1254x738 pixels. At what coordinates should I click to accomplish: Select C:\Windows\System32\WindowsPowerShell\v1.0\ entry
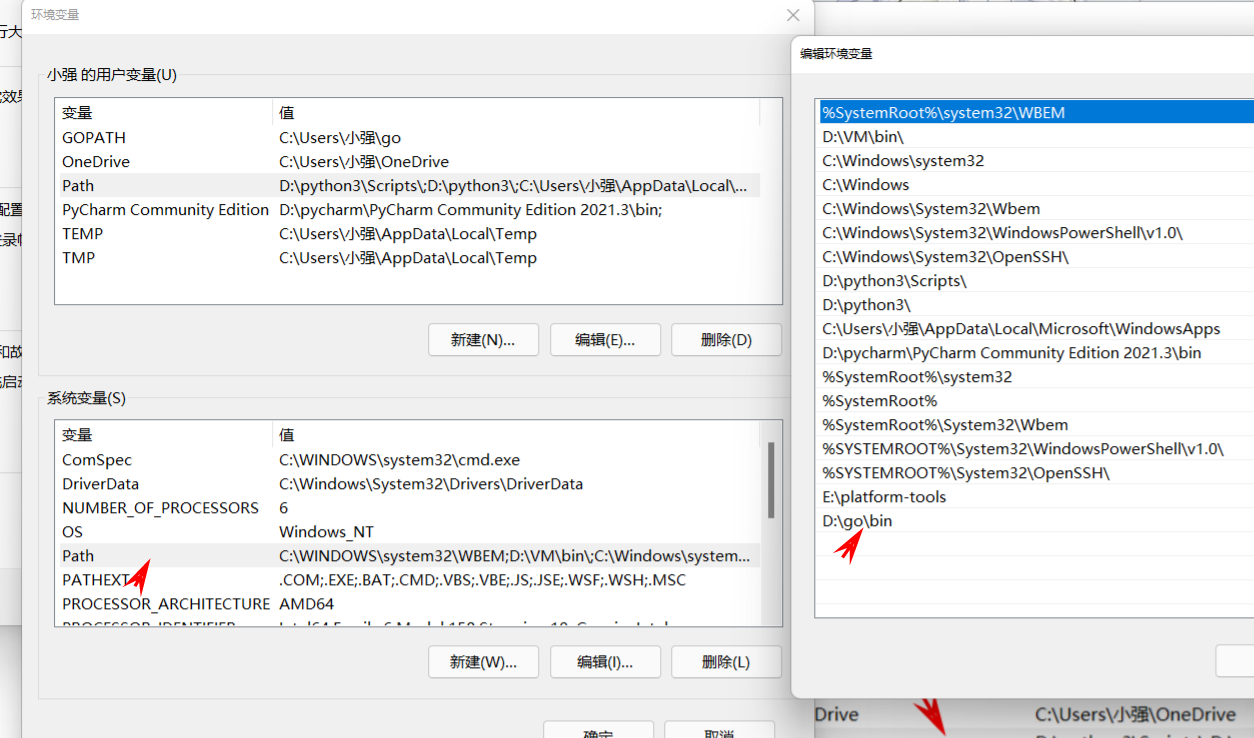(1036, 233)
